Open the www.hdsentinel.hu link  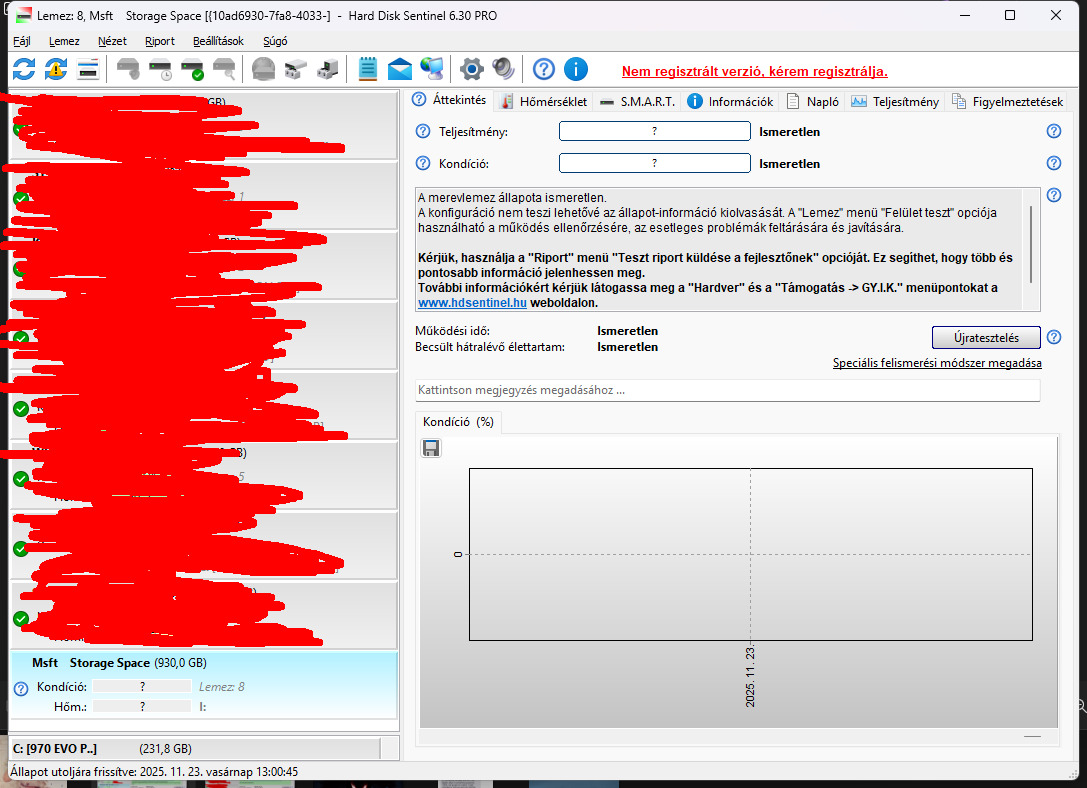[x=472, y=303]
